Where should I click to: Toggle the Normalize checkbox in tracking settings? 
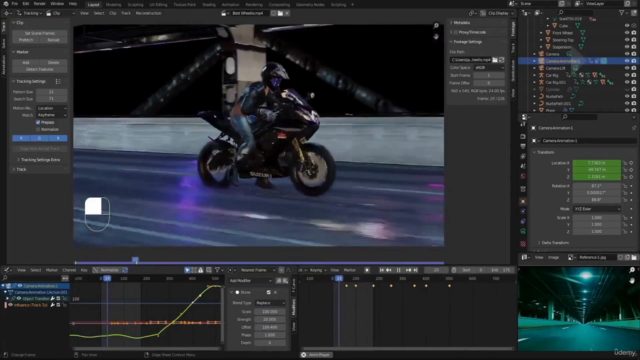38,129
